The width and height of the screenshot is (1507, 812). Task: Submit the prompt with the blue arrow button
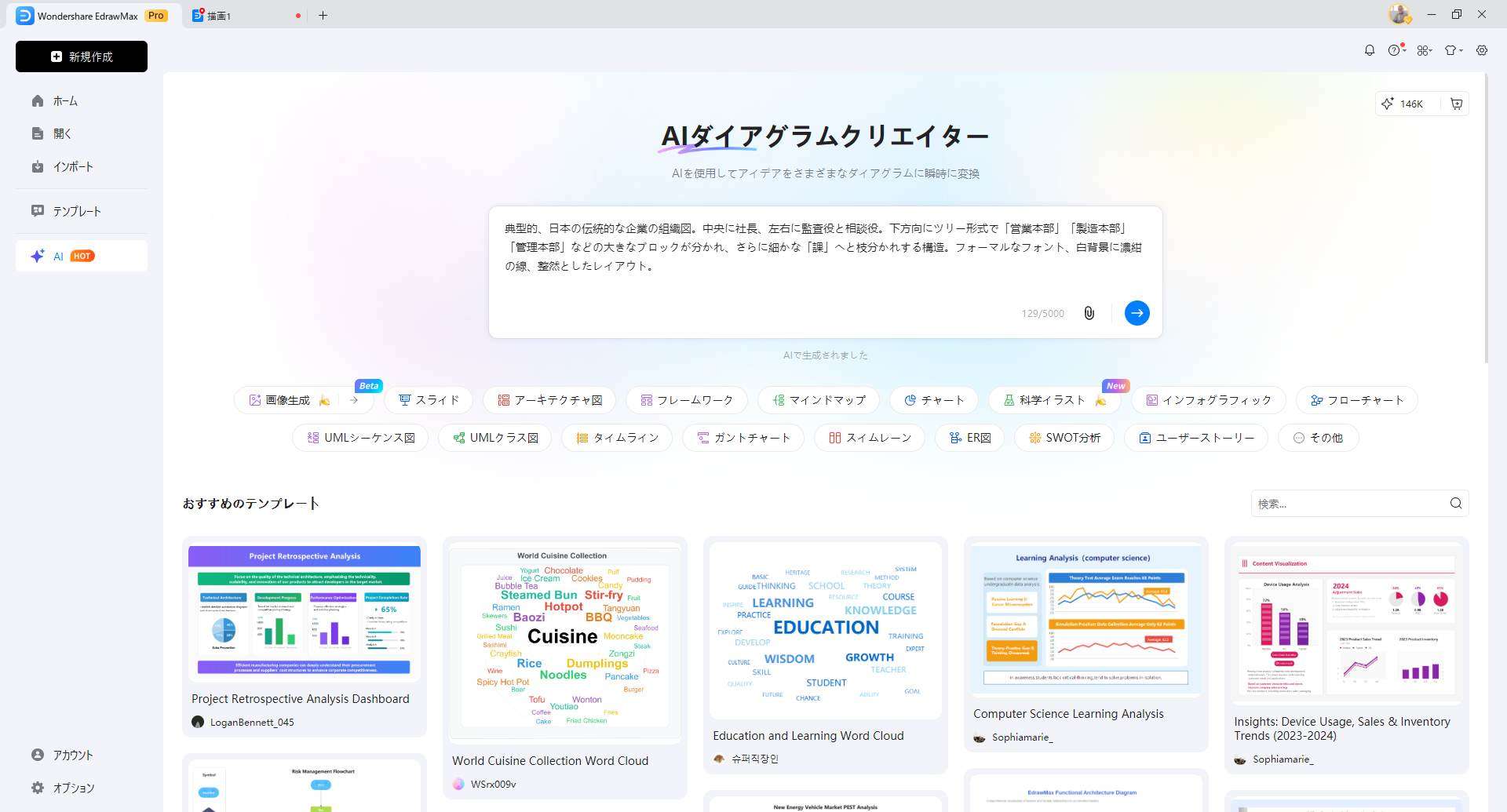coord(1137,312)
